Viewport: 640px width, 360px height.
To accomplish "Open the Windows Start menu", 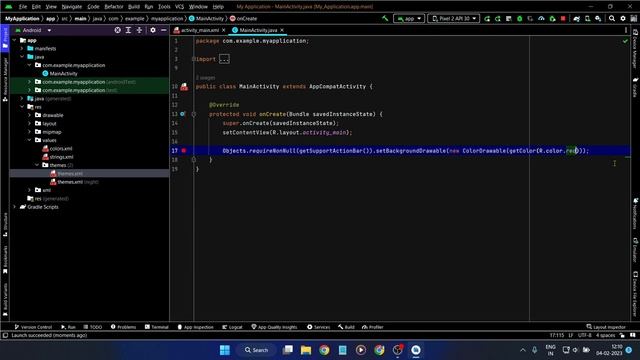I will 224,350.
